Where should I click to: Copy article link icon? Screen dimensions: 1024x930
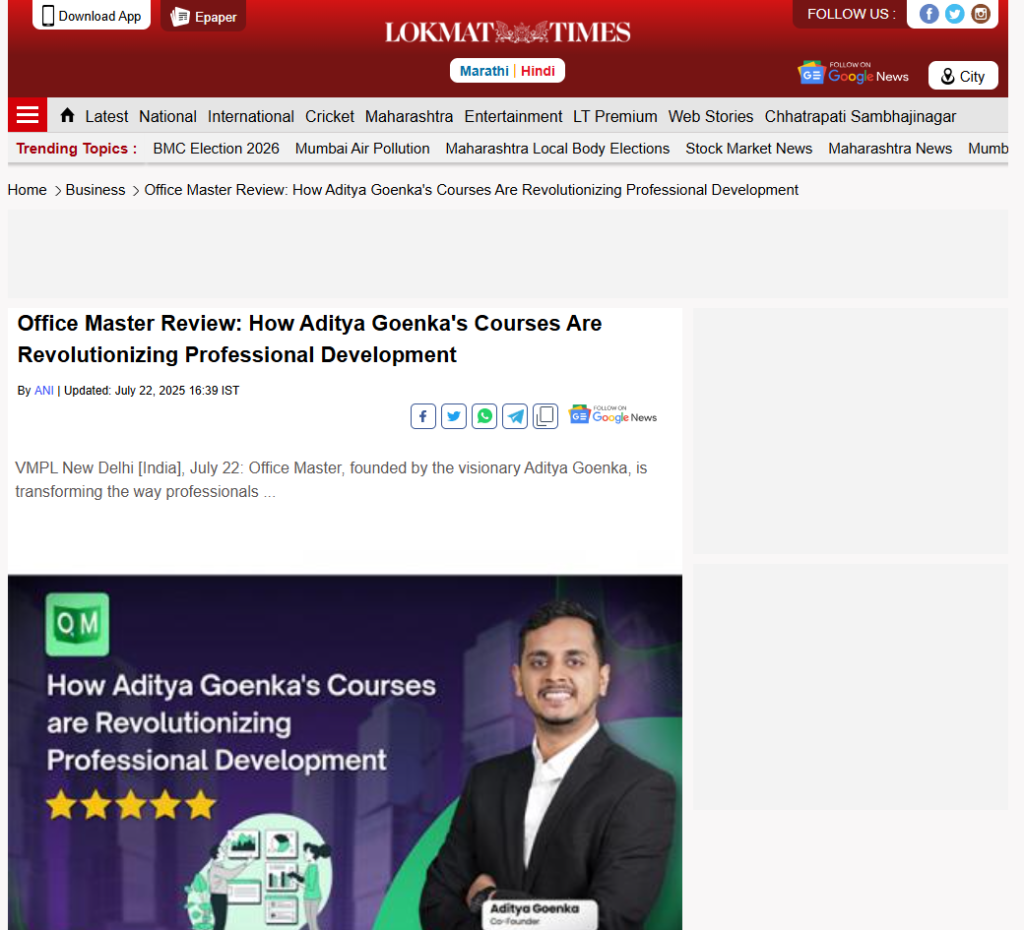(545, 416)
